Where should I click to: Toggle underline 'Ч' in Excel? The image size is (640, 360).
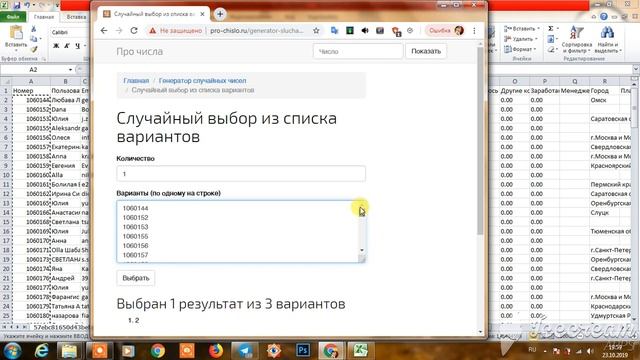tap(78, 46)
